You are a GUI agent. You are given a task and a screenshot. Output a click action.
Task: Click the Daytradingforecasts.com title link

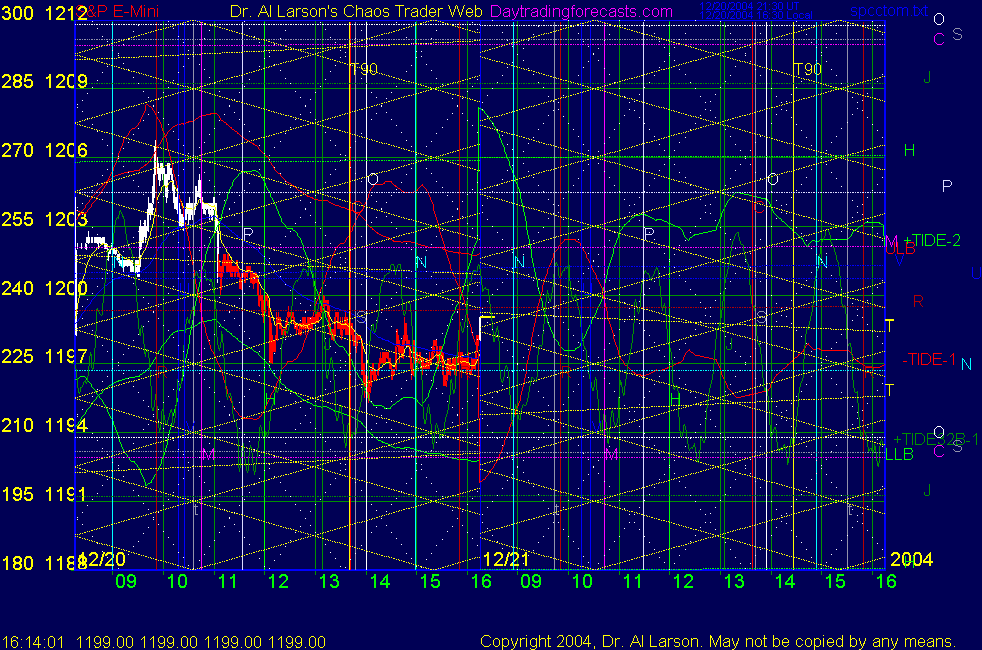pyautogui.click(x=581, y=11)
